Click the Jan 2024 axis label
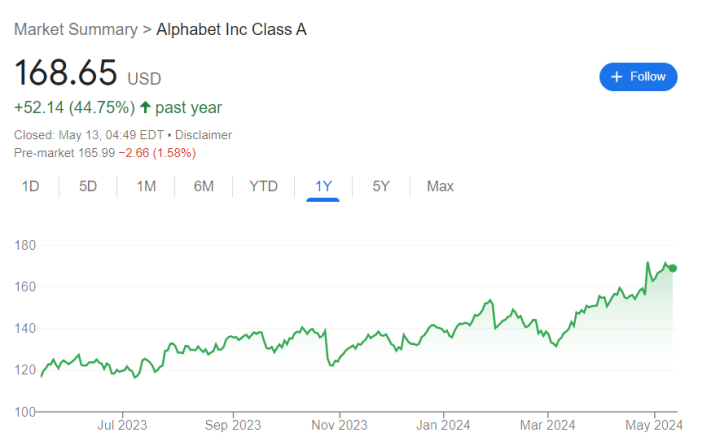The image size is (720, 437). point(443,425)
